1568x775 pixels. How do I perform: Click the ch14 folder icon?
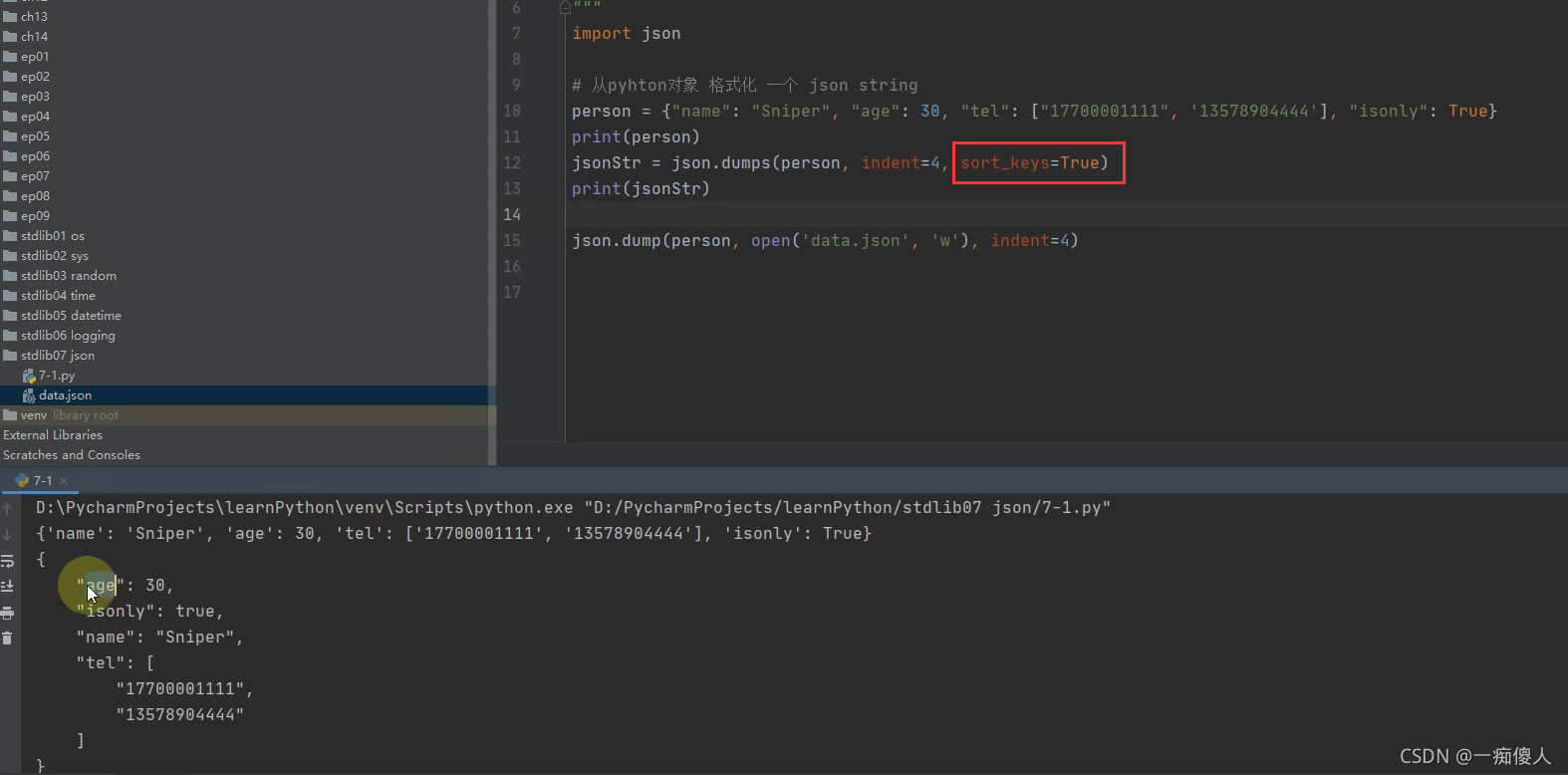pyautogui.click(x=10, y=37)
